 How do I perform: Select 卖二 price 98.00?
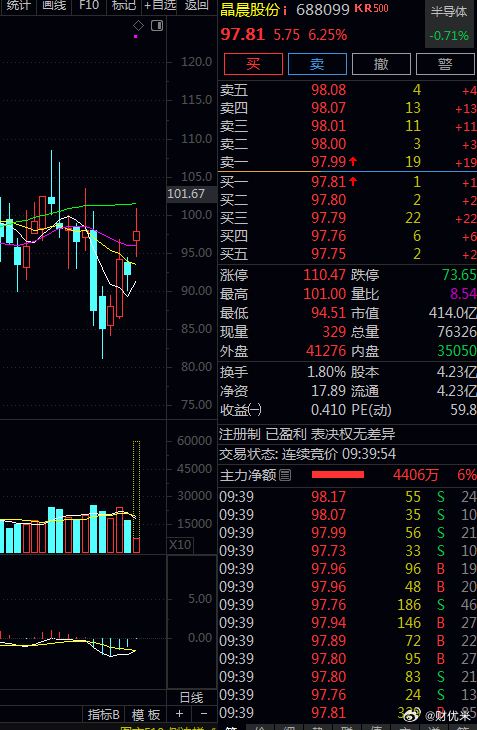[x=329, y=144]
